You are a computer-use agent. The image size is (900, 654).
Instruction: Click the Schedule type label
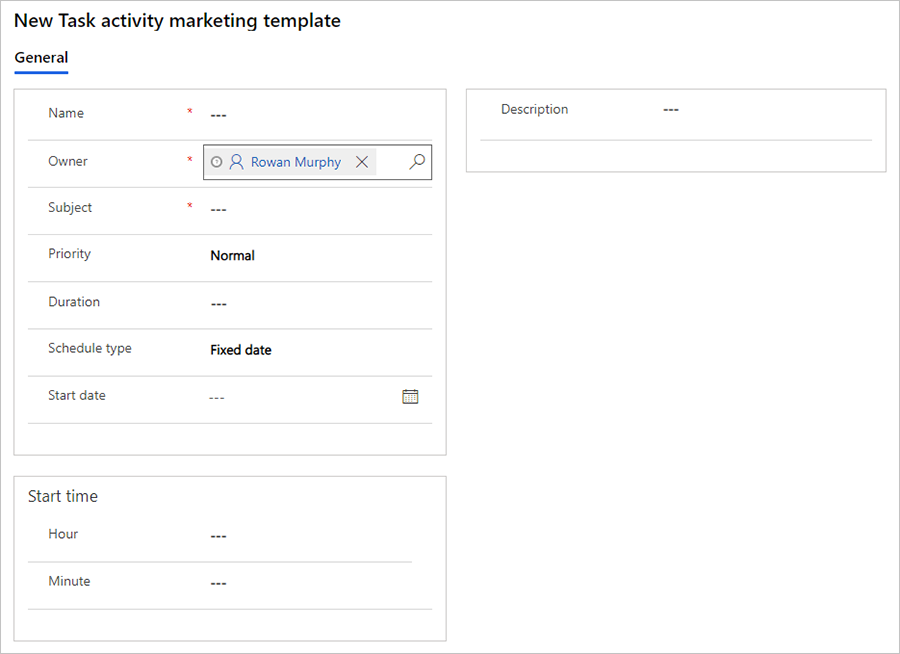(90, 349)
